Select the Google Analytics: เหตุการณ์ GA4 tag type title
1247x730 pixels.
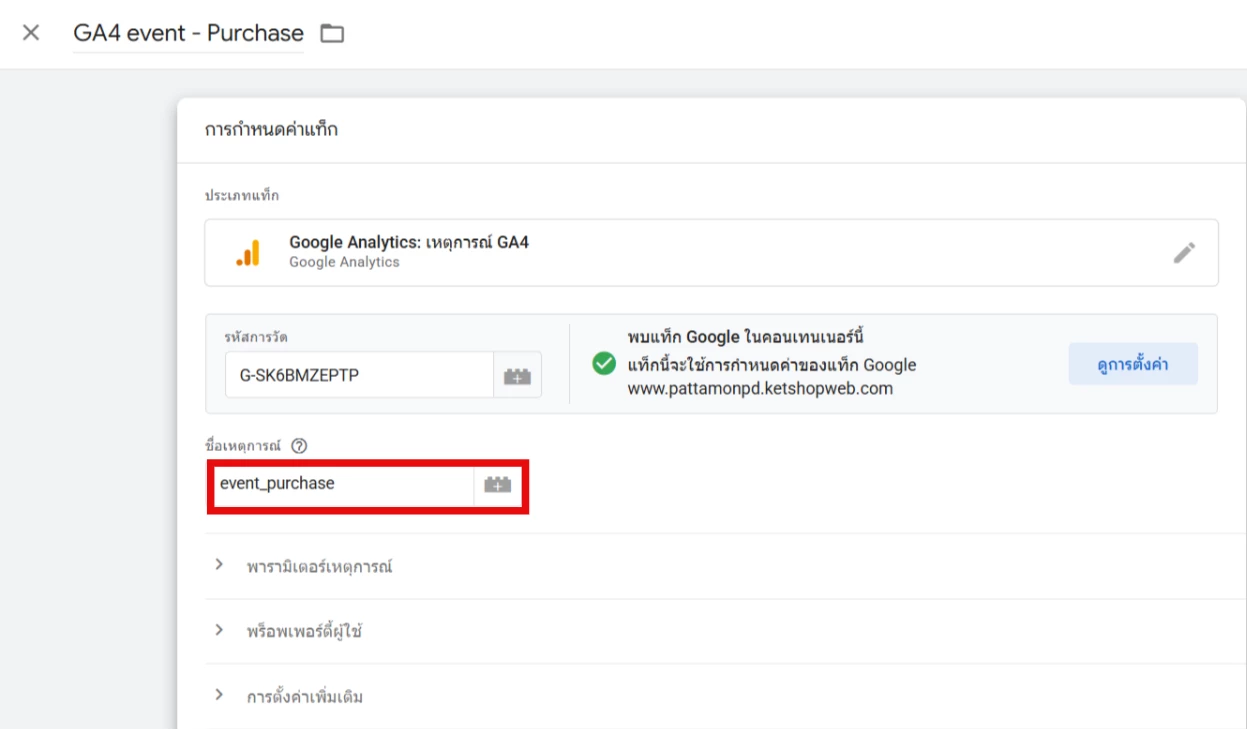click(x=408, y=242)
